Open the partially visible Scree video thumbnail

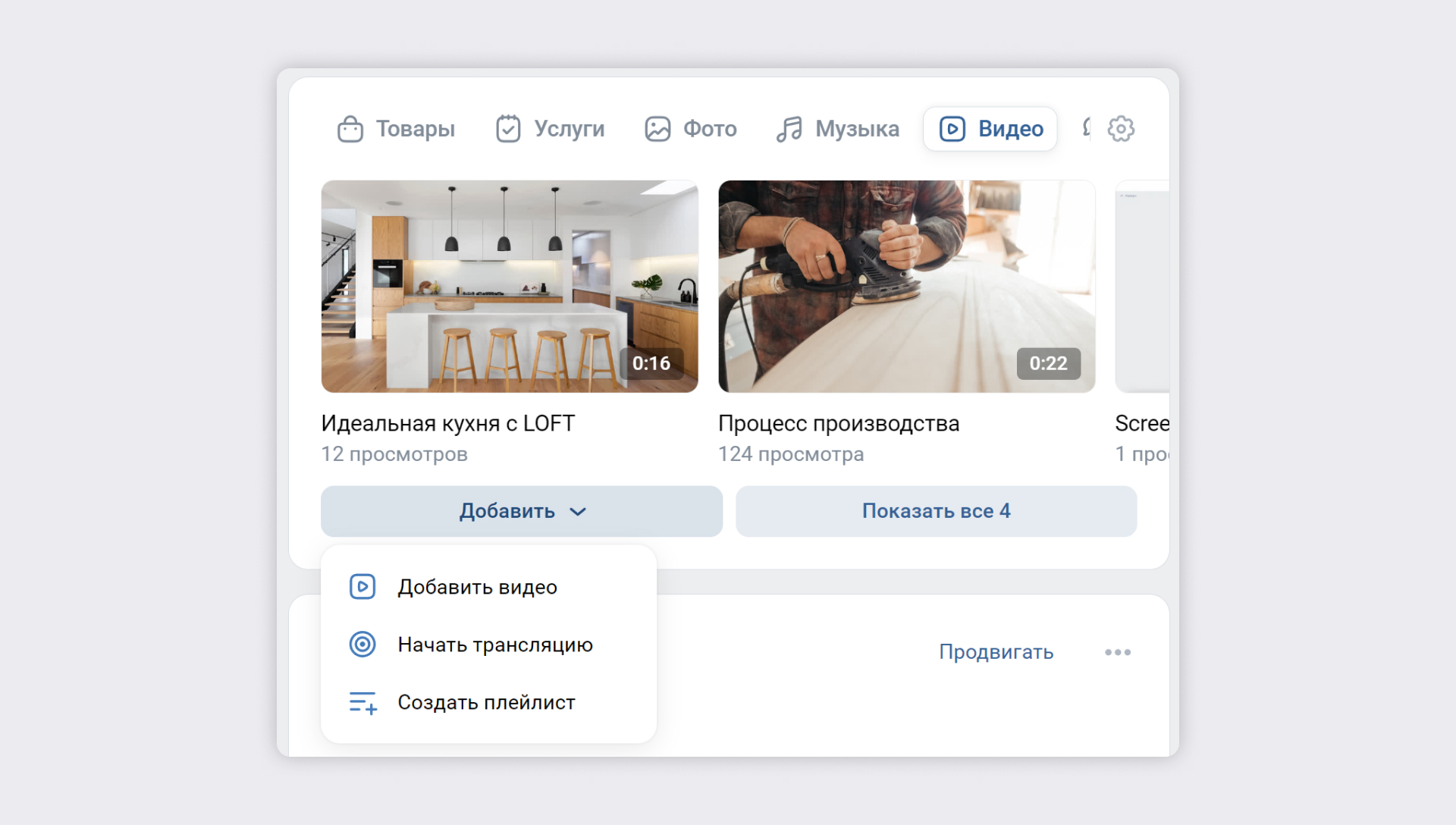coord(1143,287)
